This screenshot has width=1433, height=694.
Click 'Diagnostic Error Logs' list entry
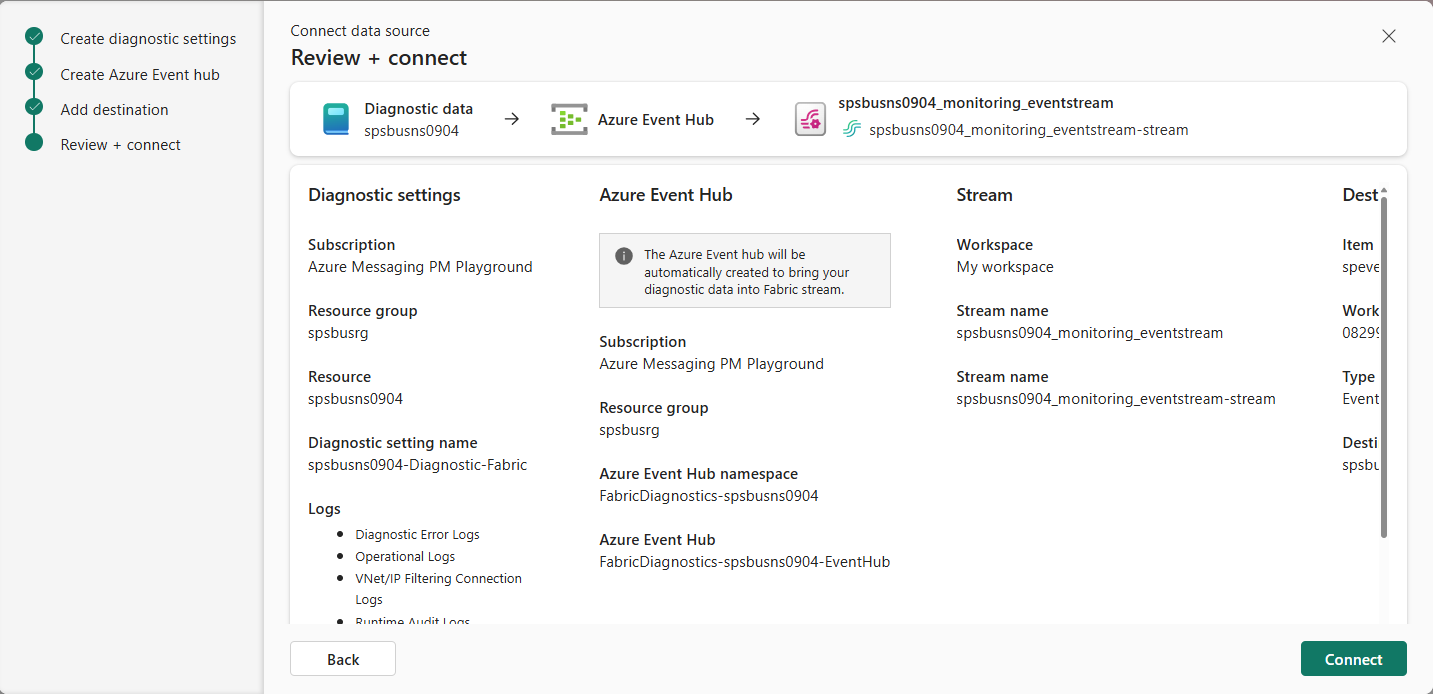417,534
